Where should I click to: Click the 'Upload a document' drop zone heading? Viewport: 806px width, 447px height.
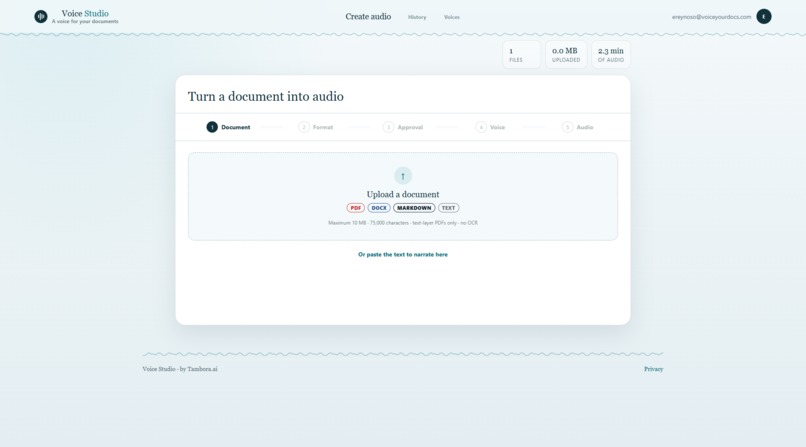coord(403,194)
